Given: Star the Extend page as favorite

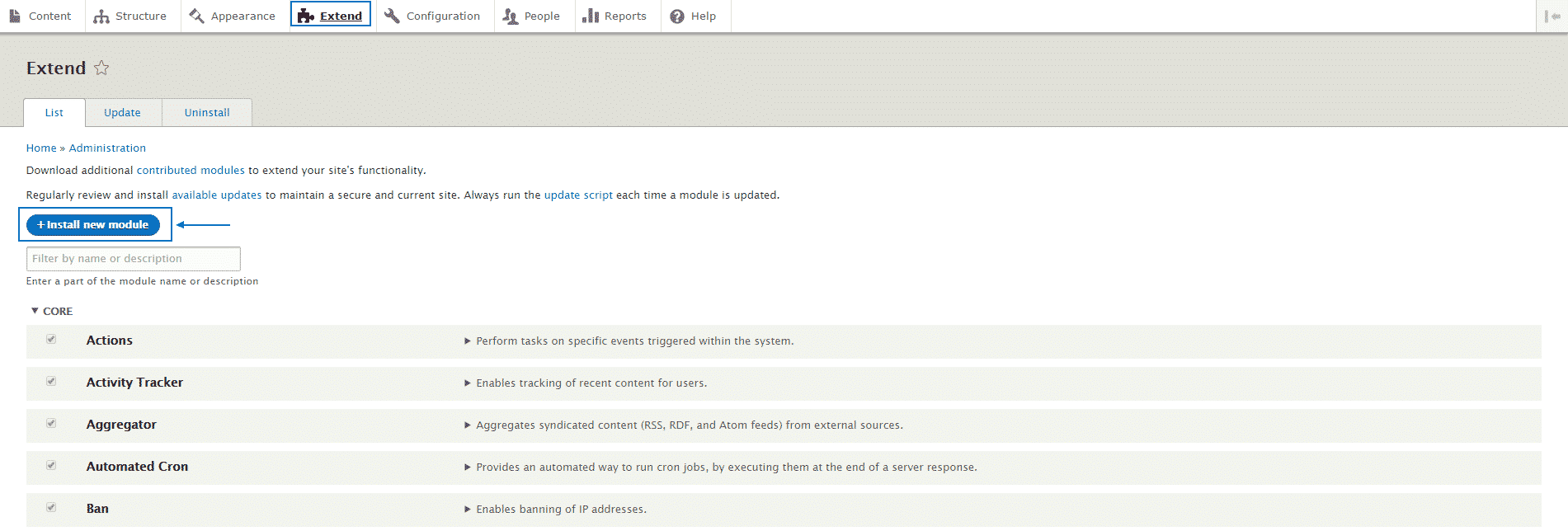Looking at the screenshot, I should pyautogui.click(x=101, y=68).
